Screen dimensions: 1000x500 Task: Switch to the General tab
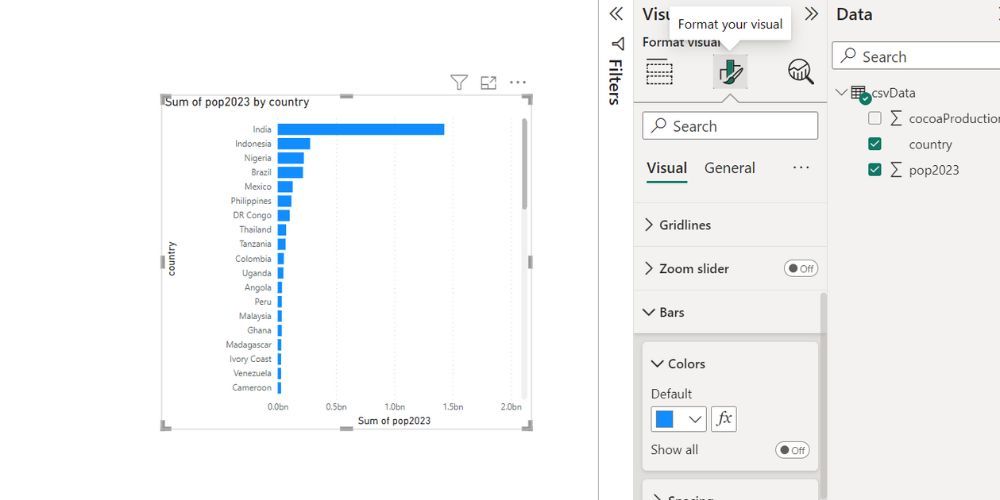[729, 168]
